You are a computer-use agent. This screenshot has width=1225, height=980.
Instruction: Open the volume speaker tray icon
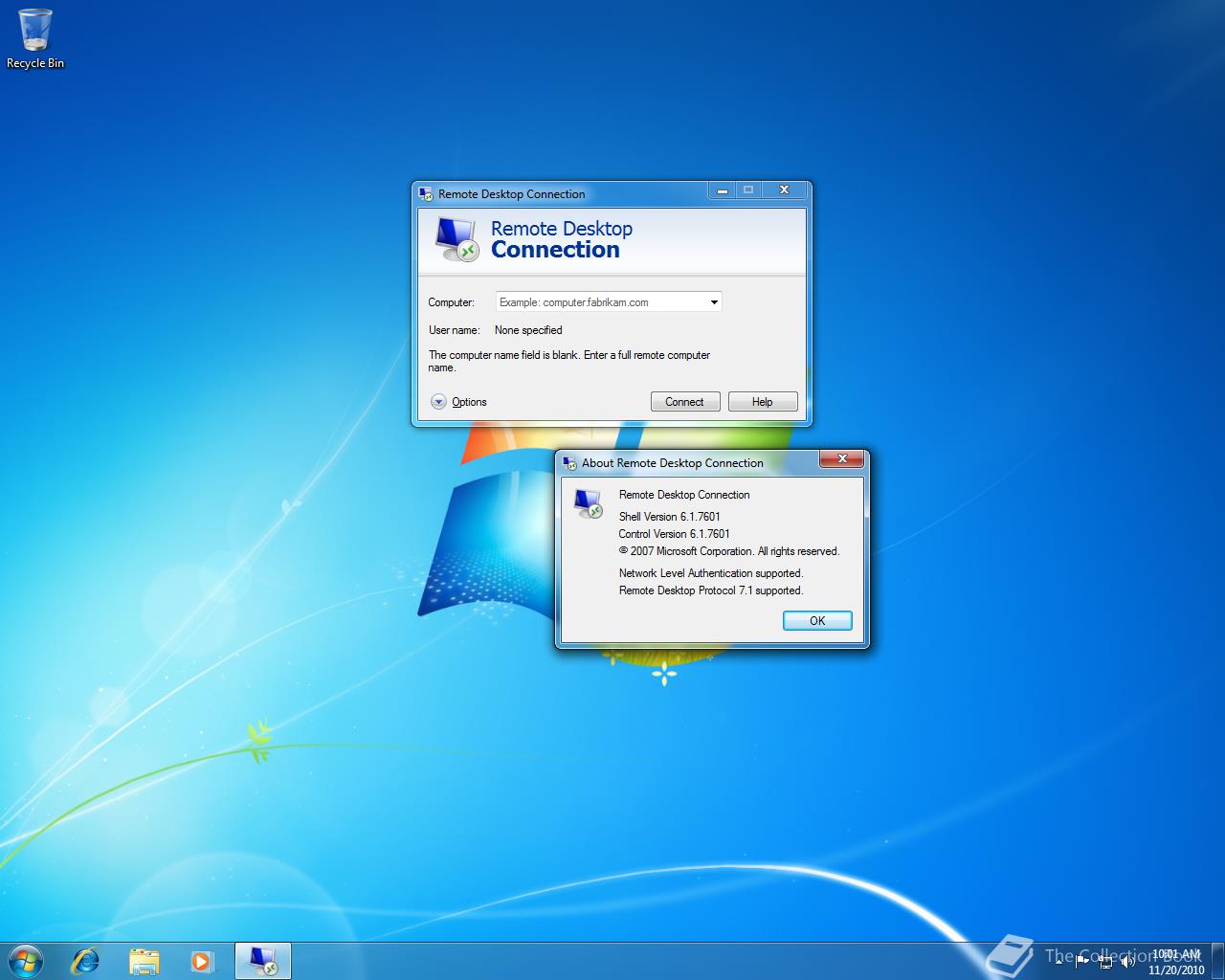point(1127,961)
